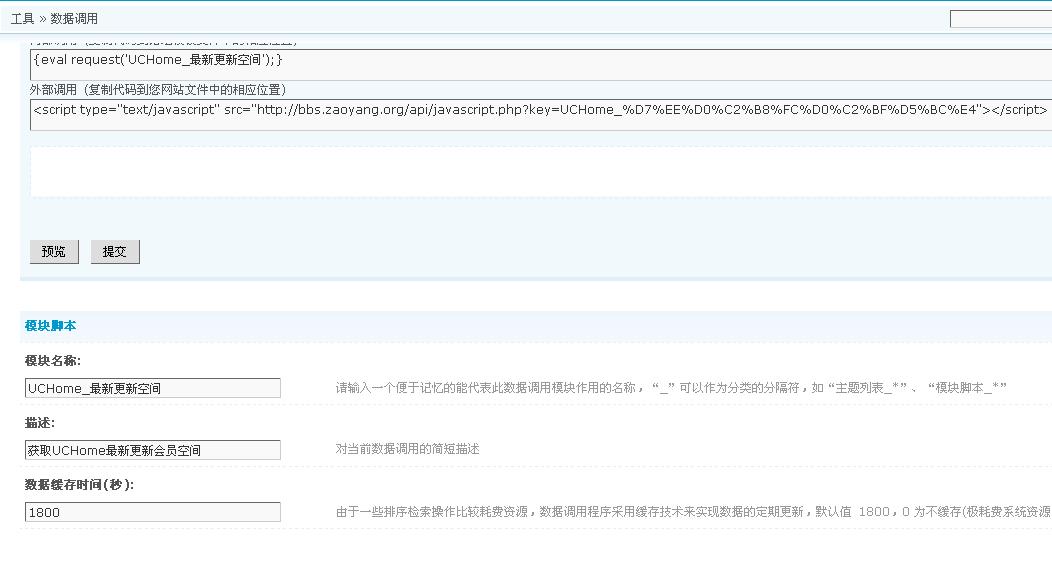Select the 数据缓存时间 input with 1800

point(152,512)
